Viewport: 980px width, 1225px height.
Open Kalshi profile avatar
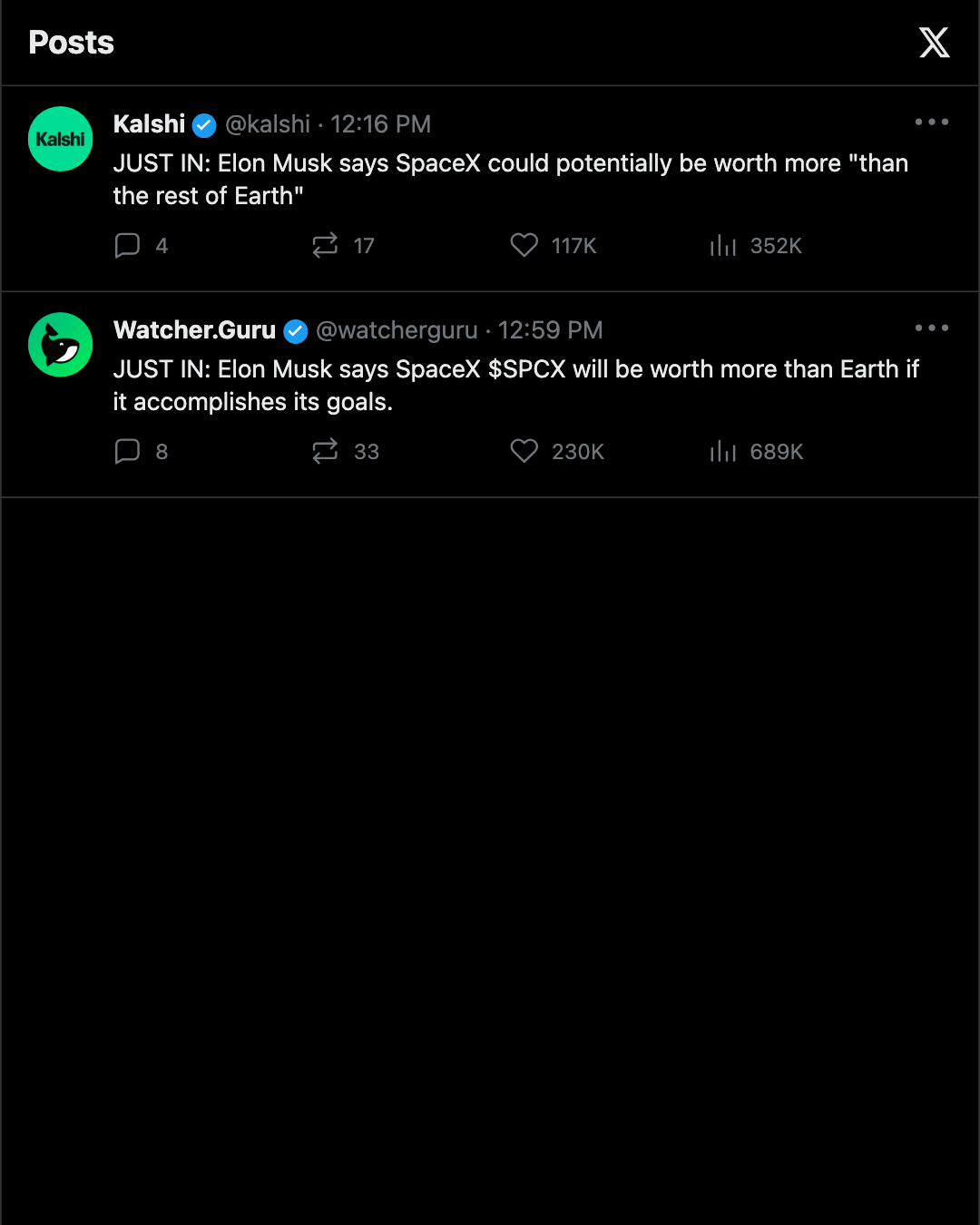[x=61, y=139]
